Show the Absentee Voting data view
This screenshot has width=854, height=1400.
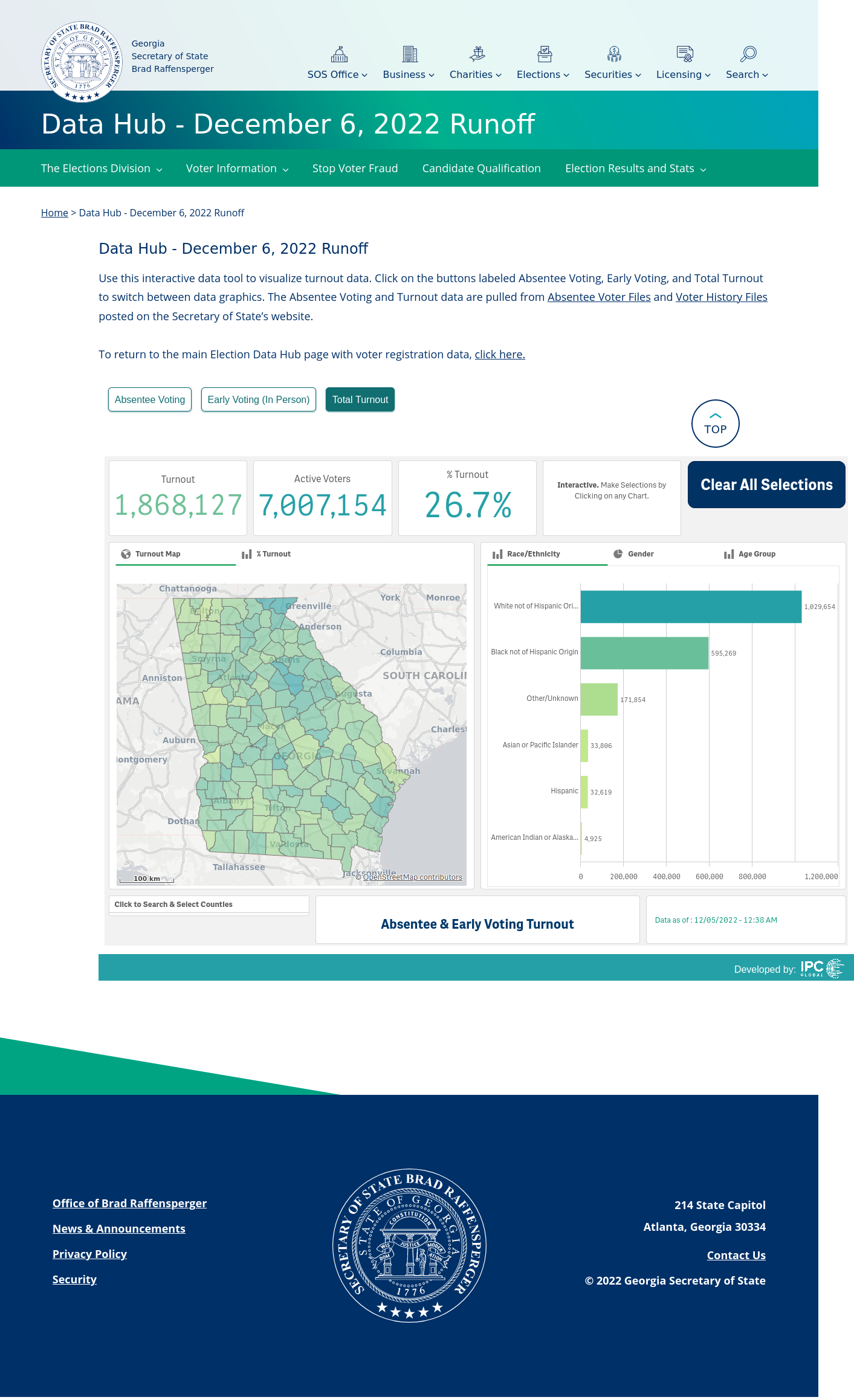click(x=150, y=399)
